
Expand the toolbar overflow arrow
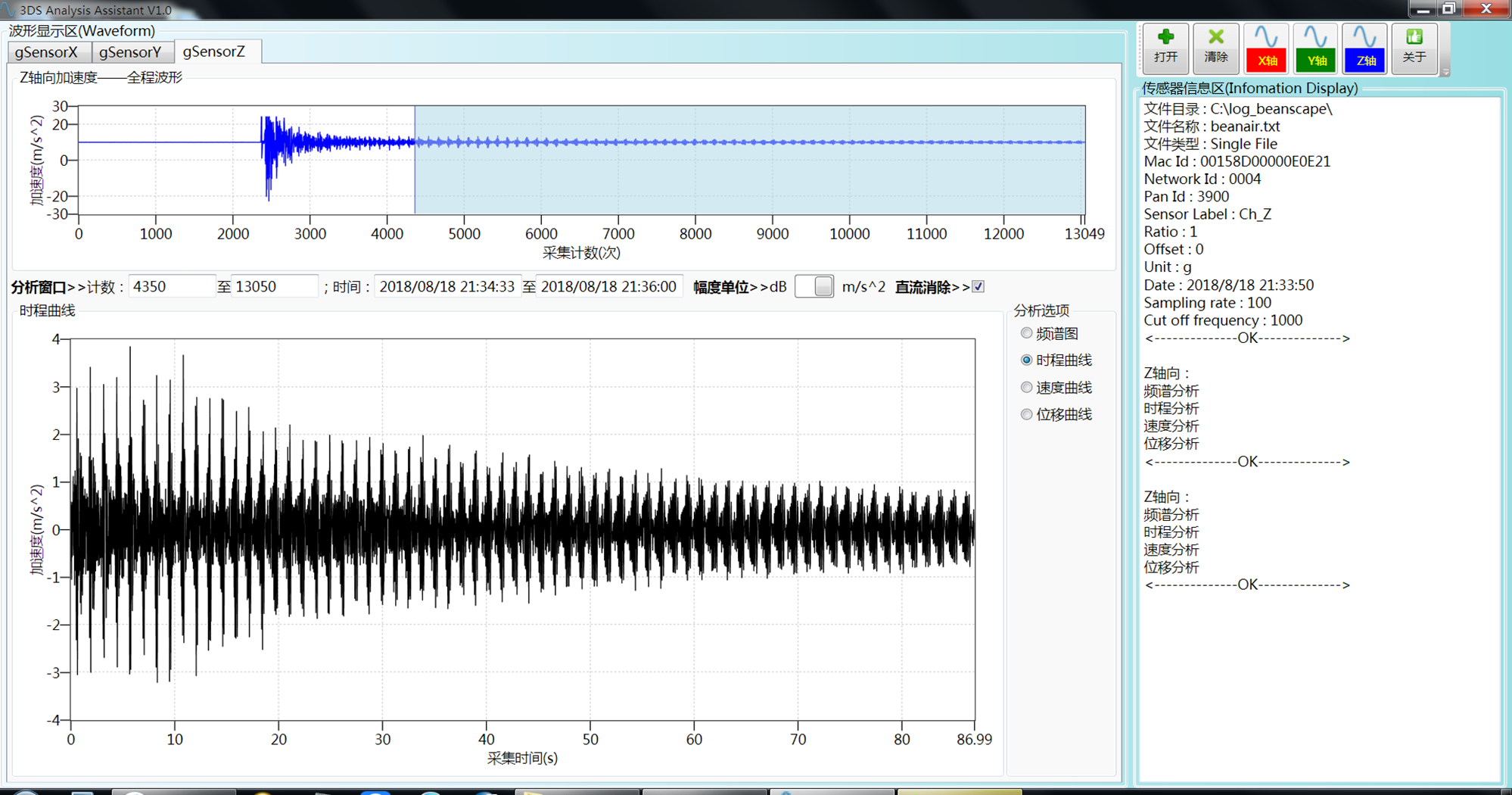tap(1445, 72)
